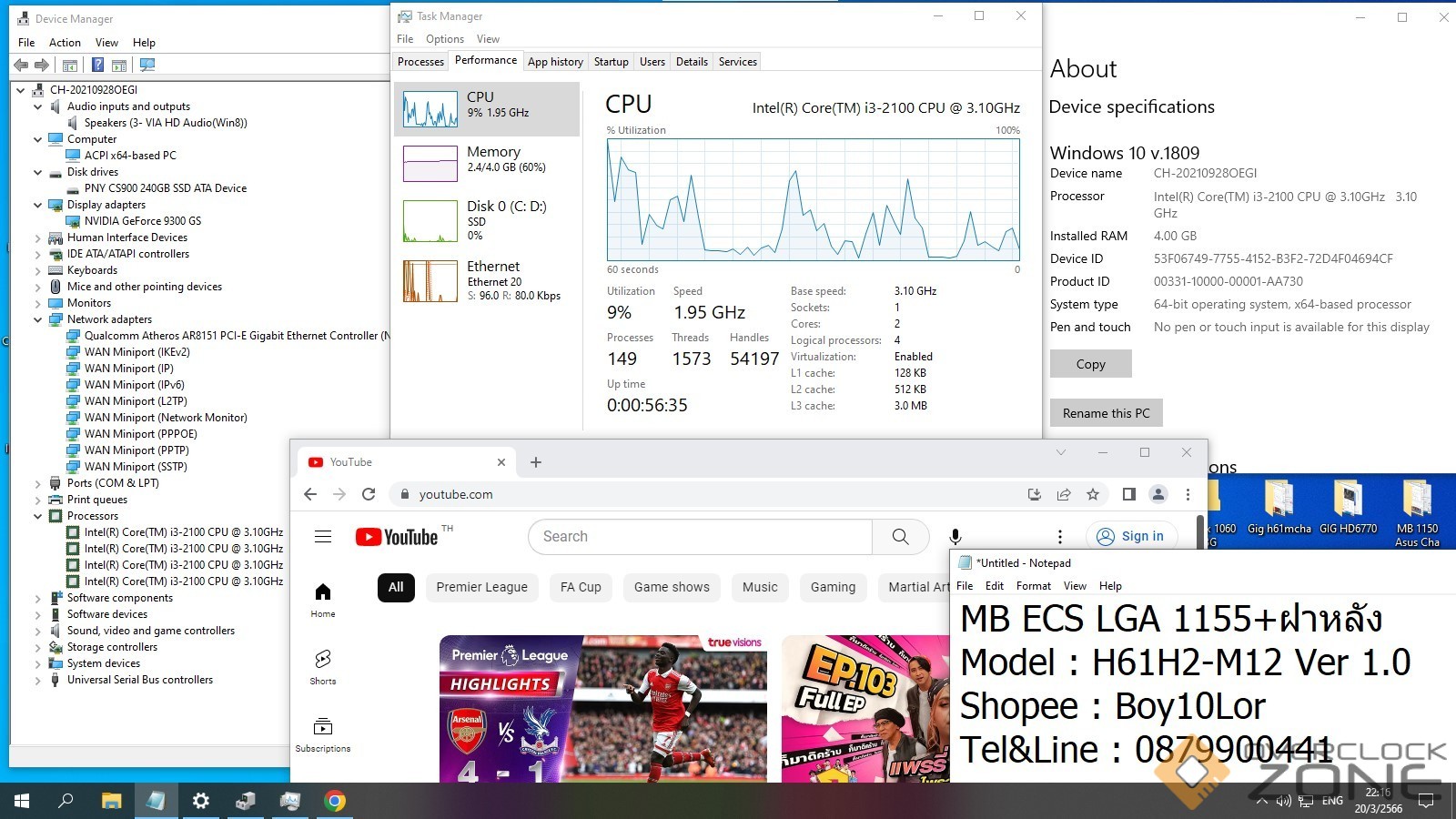Switch to the Startup tab in Task Manager
Image resolution: width=1456 pixels, height=819 pixels.
click(611, 62)
